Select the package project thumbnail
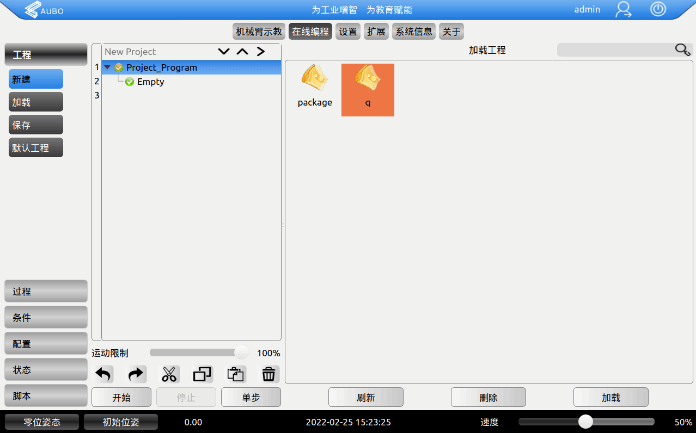This screenshot has width=696, height=433. [314, 87]
